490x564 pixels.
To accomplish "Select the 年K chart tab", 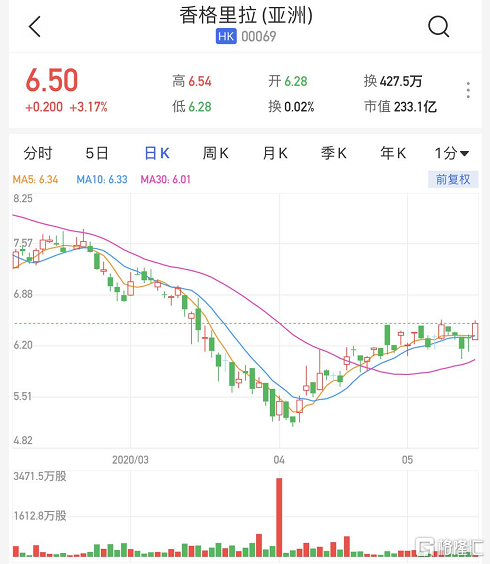I will pyautogui.click(x=393, y=154).
